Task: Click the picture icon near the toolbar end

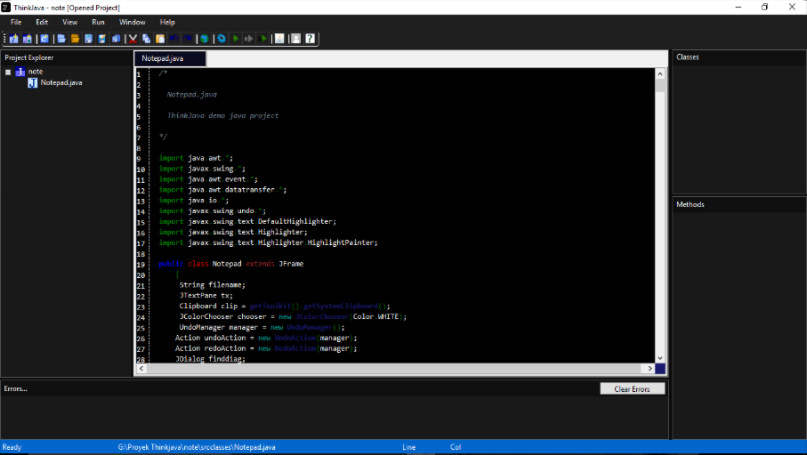Action: point(279,39)
